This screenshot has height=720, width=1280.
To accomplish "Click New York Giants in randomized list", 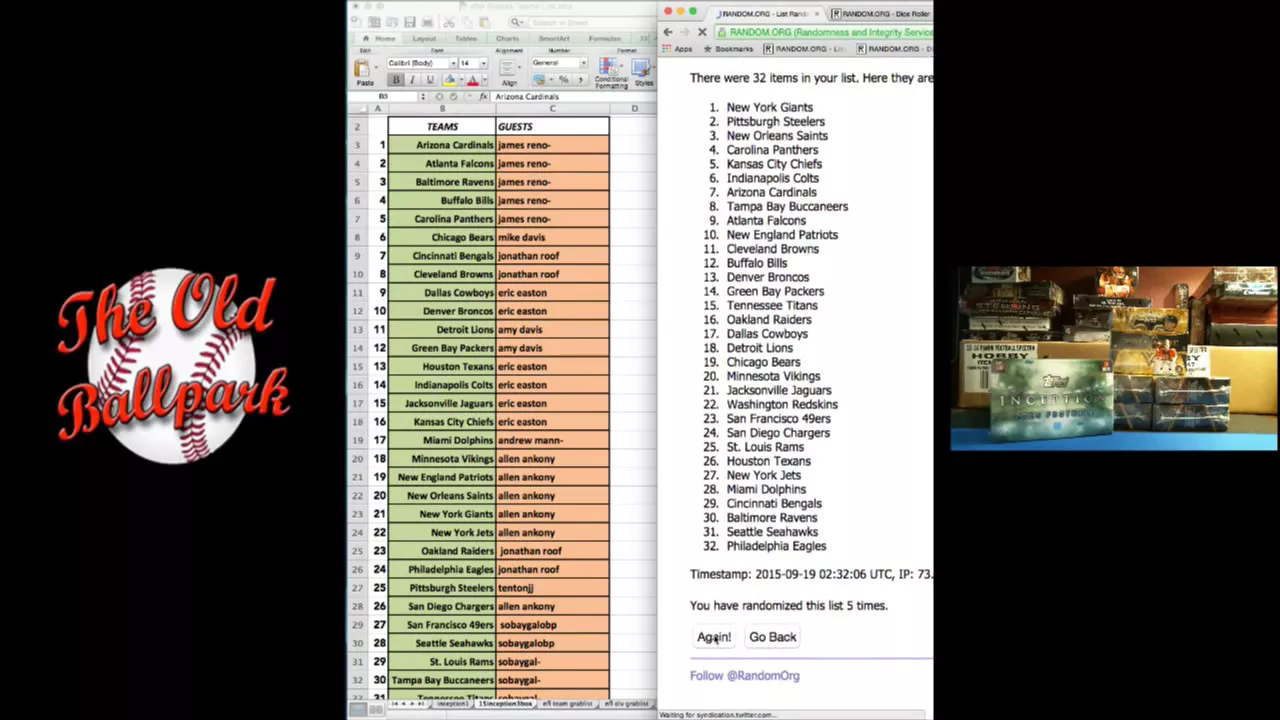I will (x=770, y=107).
